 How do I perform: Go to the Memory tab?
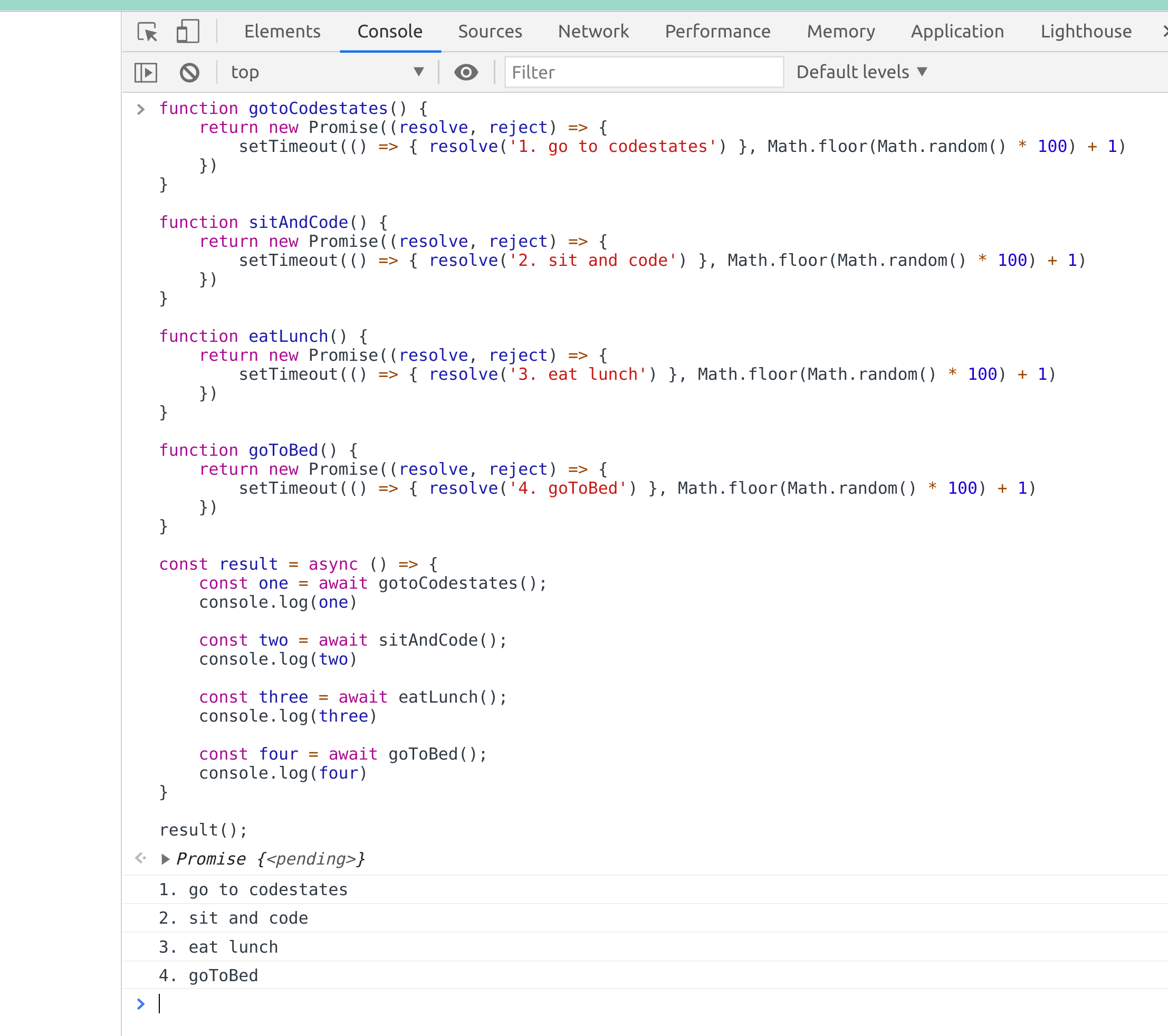[840, 32]
